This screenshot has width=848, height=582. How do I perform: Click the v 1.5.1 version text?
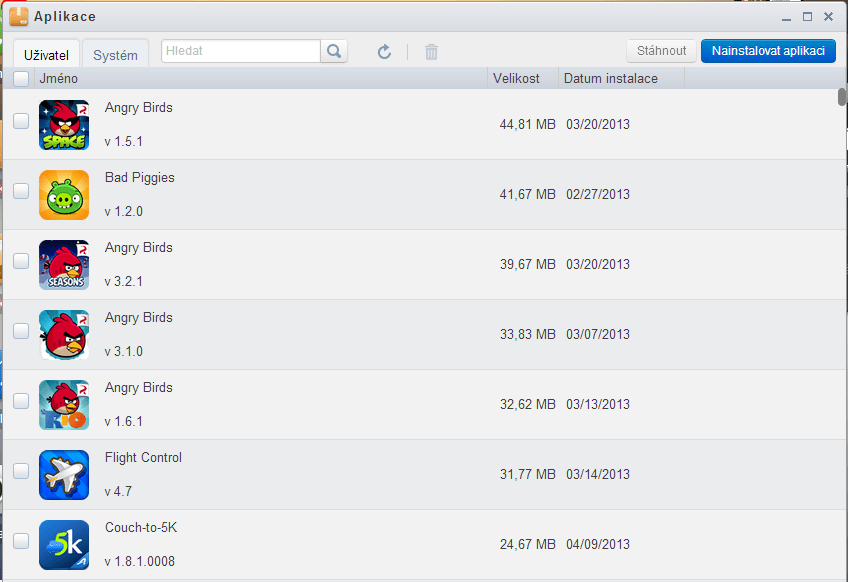click(x=124, y=142)
